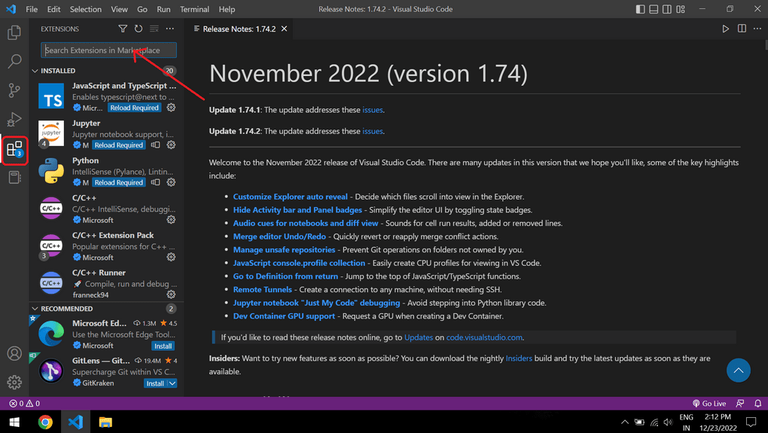Open the GitLens Install dropdown arrow
Screen dimensions: 768x433
coord(172,384)
